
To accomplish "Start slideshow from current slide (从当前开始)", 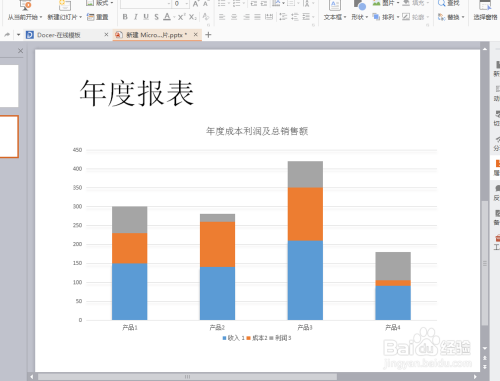I will (25, 10).
